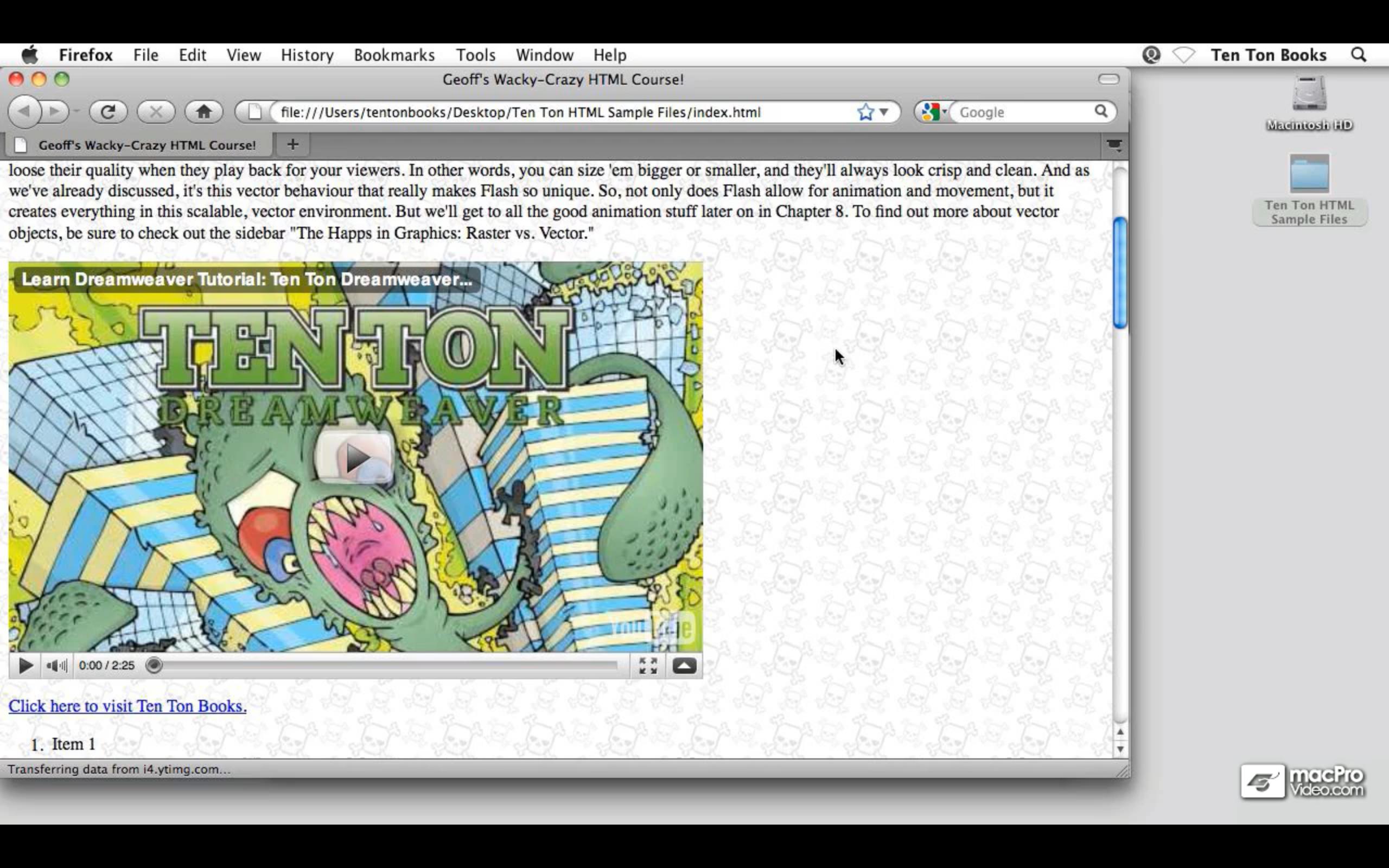Screen dimensions: 1389x868
Task: Click the toolbar toggle pill in title bar
Action: click(x=1108, y=79)
